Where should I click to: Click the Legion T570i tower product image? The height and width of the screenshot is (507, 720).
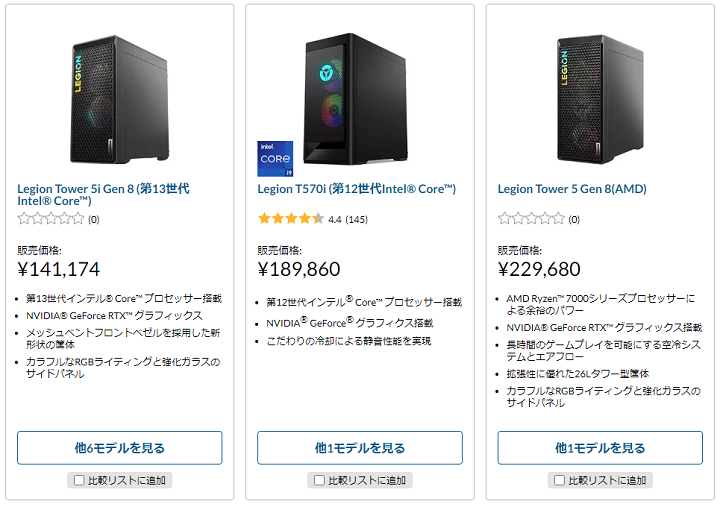pyautogui.click(x=359, y=98)
